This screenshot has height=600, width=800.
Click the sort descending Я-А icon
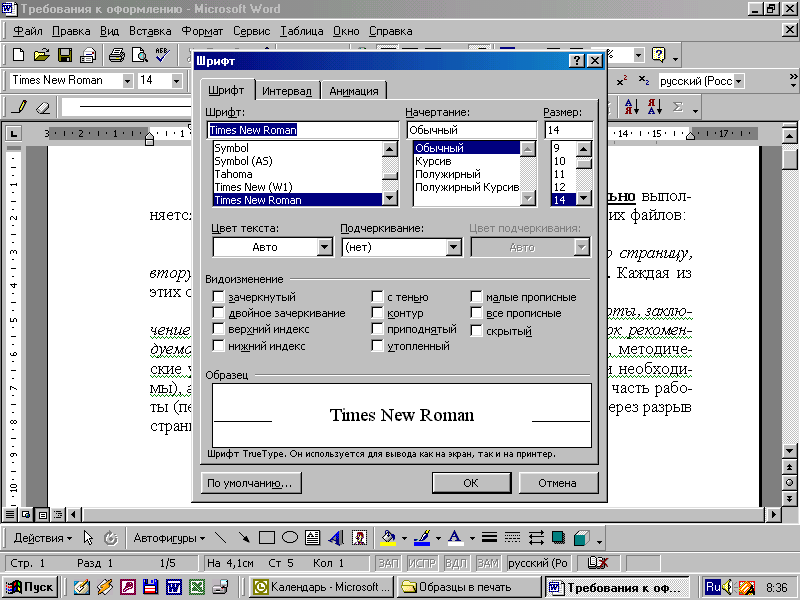click(x=655, y=107)
